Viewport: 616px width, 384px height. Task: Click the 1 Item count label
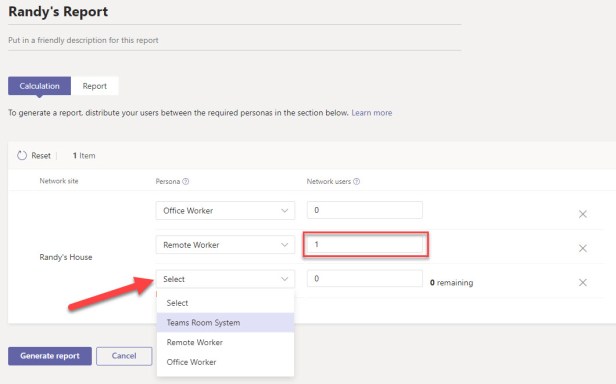pos(84,156)
